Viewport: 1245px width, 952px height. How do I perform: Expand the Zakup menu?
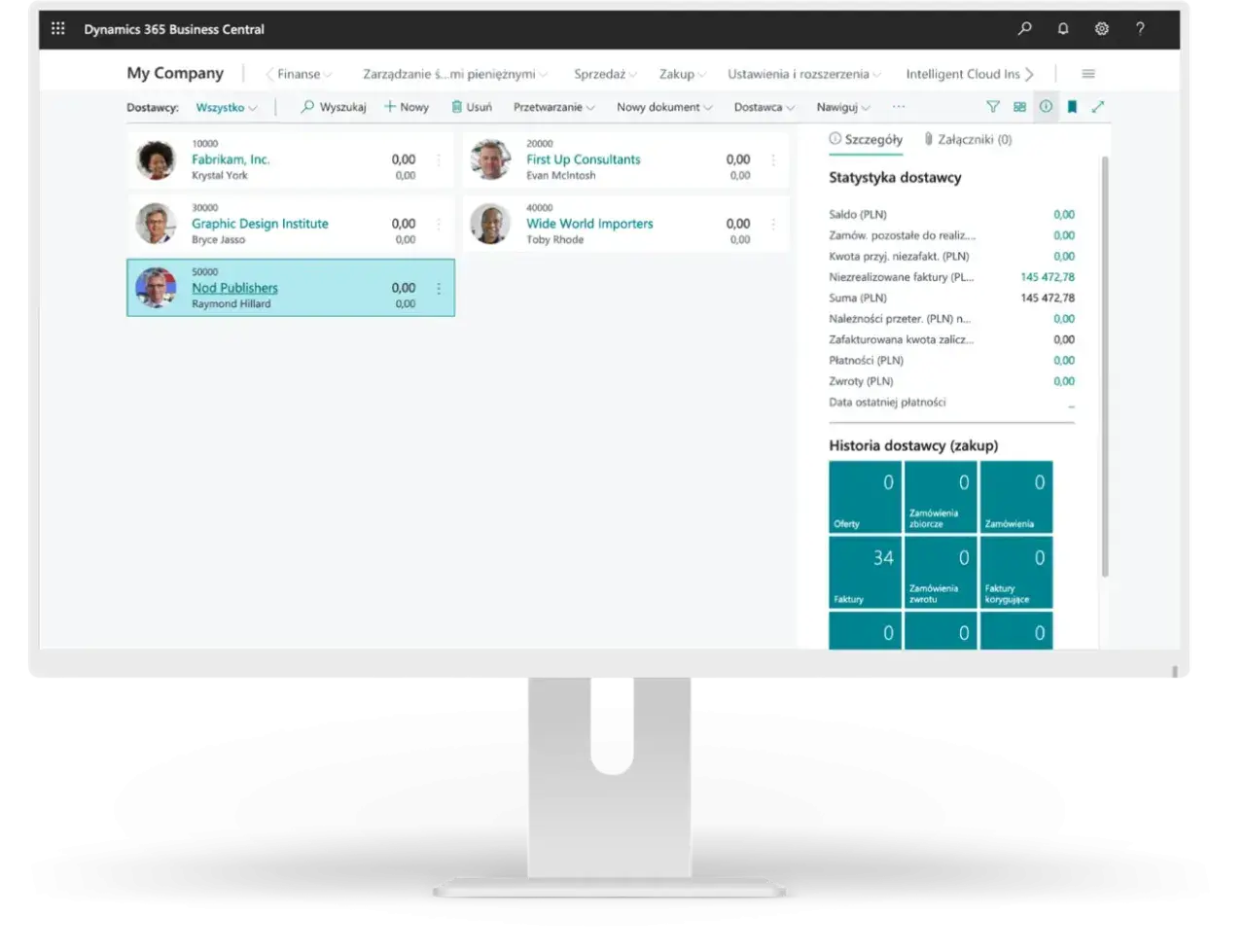[x=682, y=74]
